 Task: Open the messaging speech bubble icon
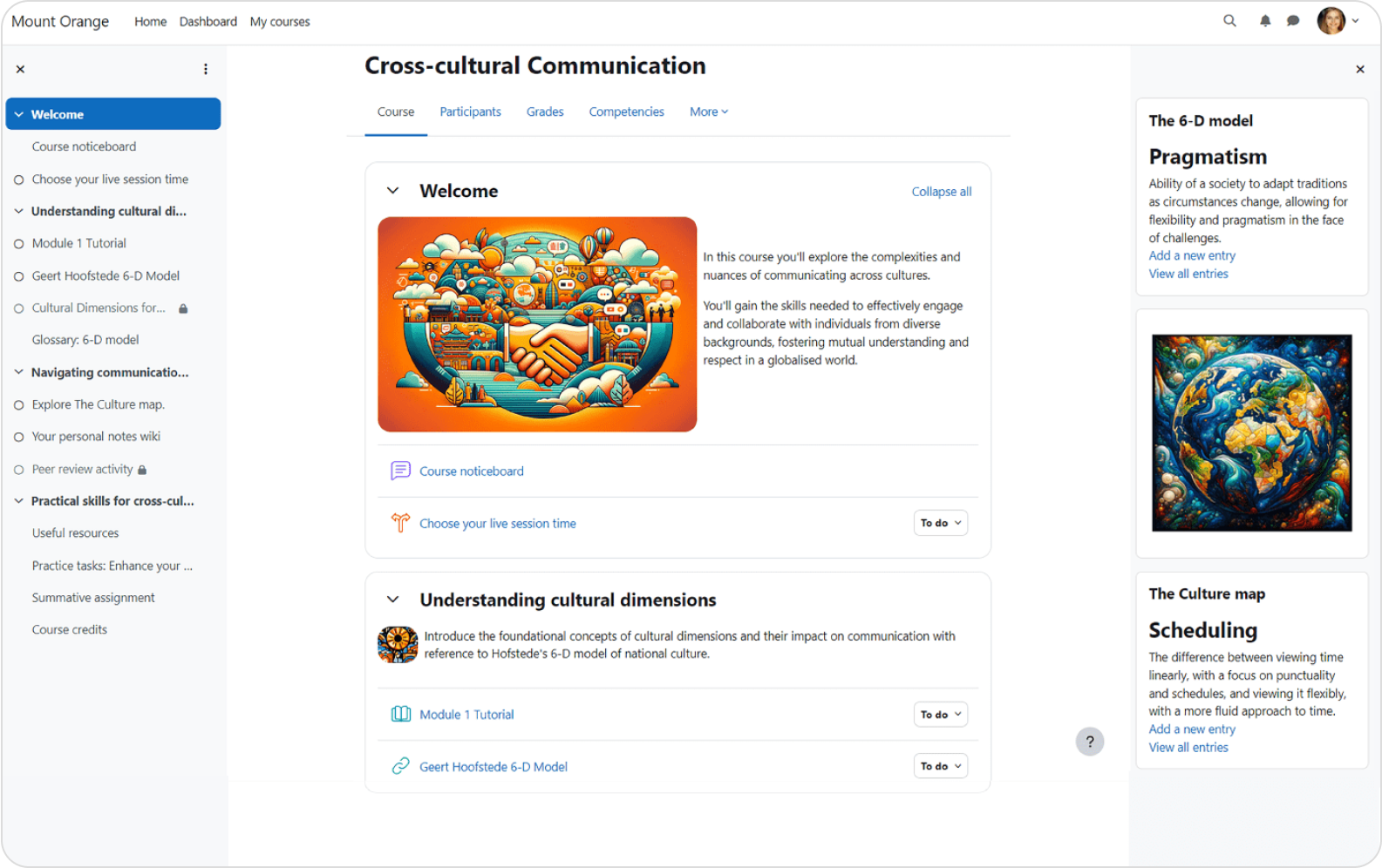(x=1293, y=21)
